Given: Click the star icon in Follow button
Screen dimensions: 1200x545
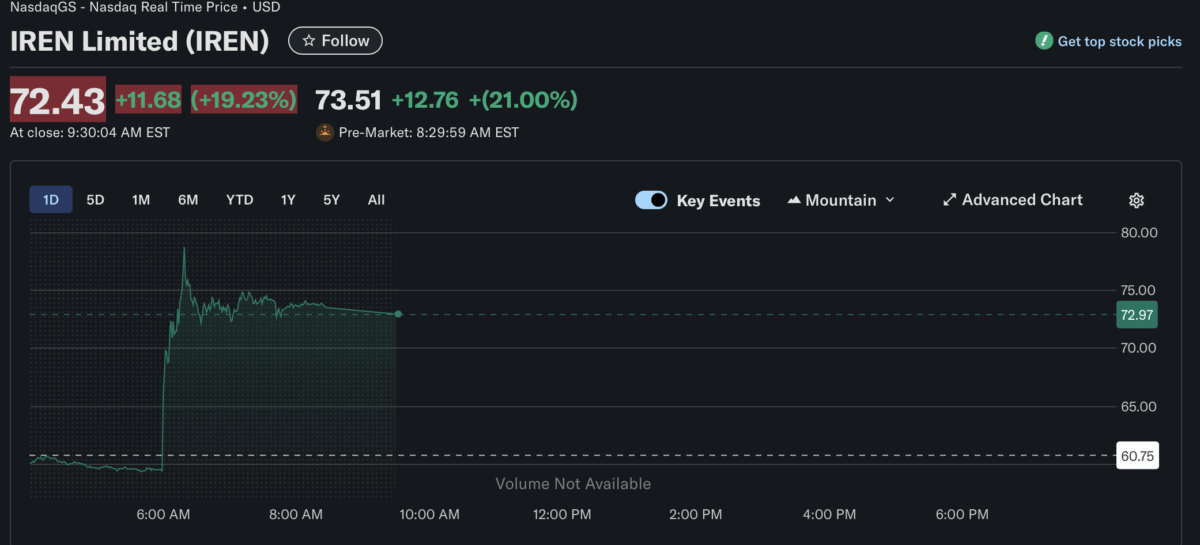Looking at the screenshot, I should [309, 41].
